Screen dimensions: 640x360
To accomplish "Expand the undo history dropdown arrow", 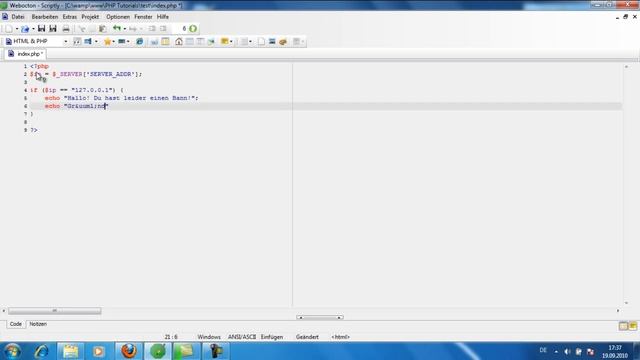I will 124,29.
